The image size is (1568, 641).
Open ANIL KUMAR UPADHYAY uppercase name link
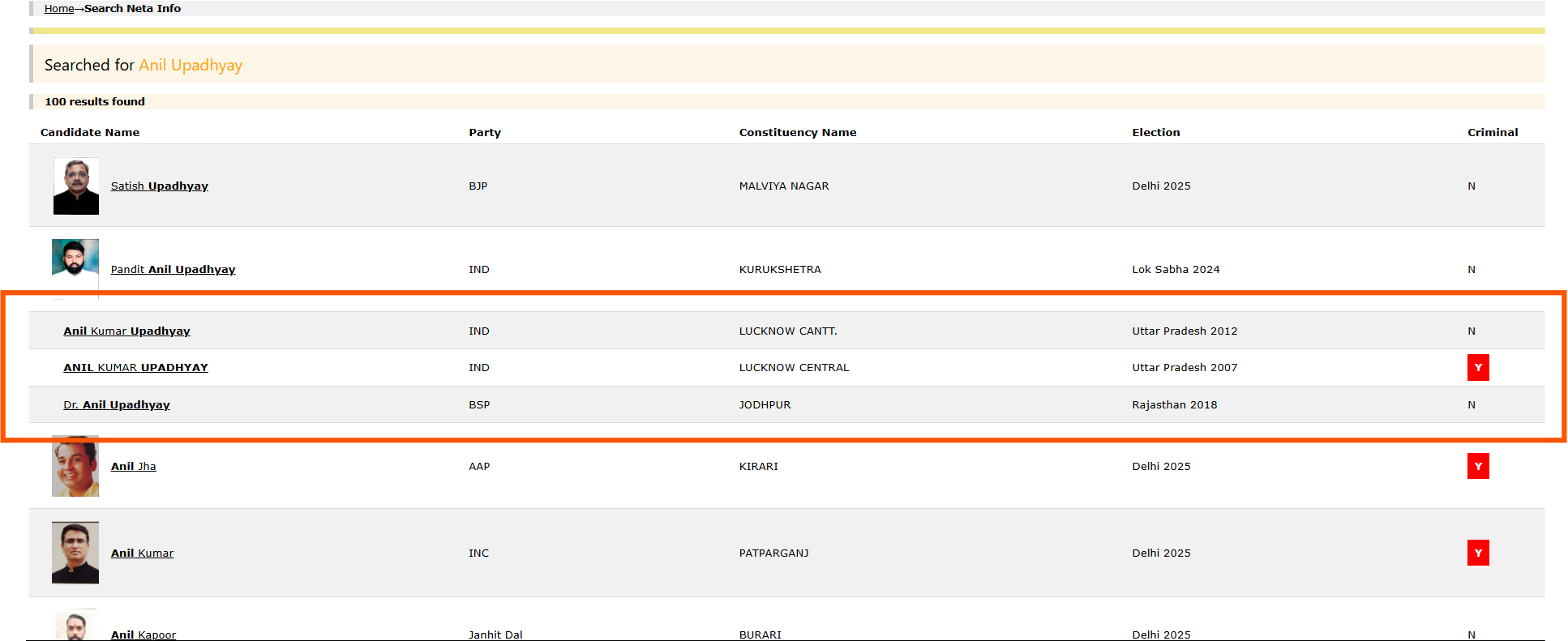(135, 368)
